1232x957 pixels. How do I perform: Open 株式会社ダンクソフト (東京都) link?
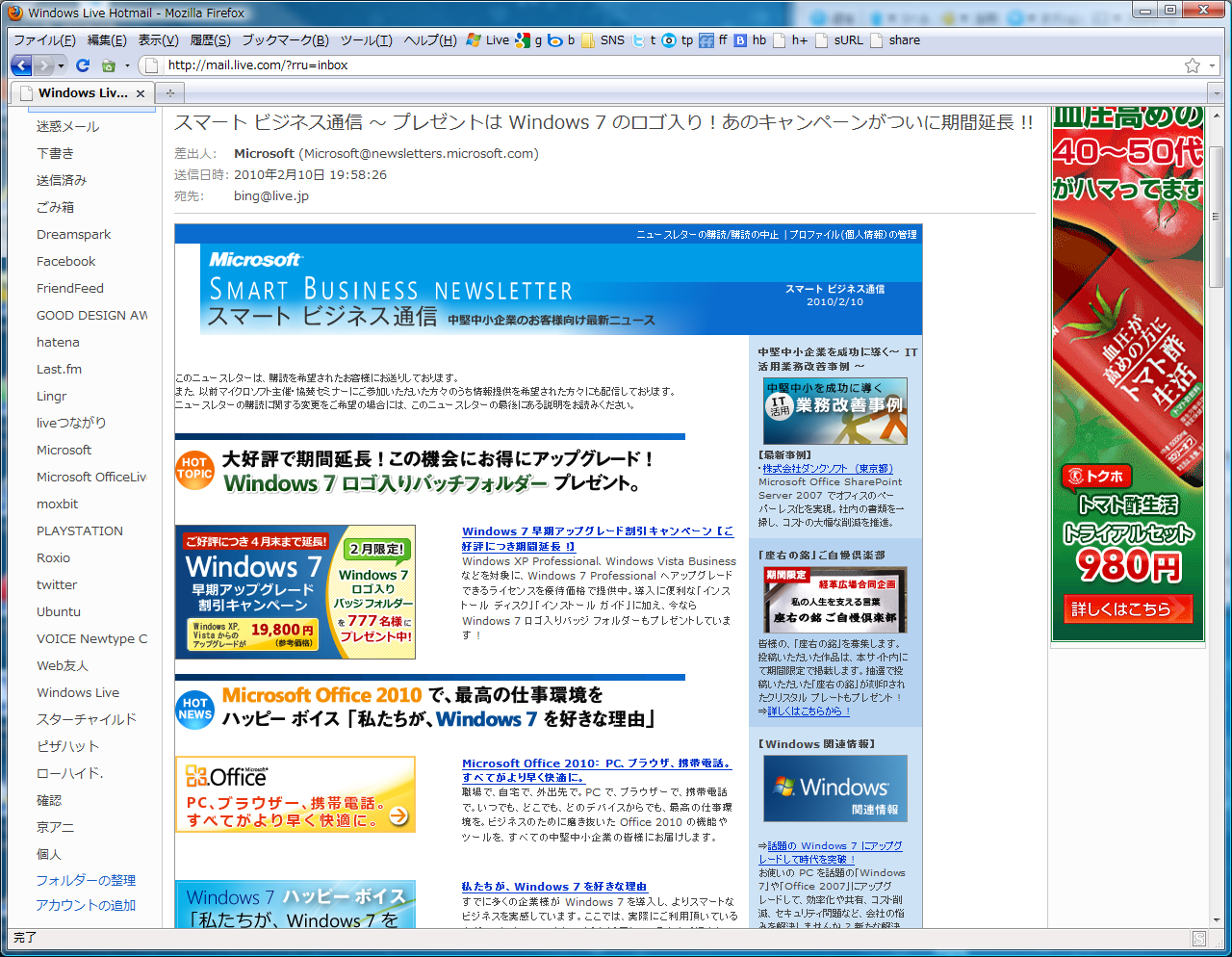click(828, 469)
